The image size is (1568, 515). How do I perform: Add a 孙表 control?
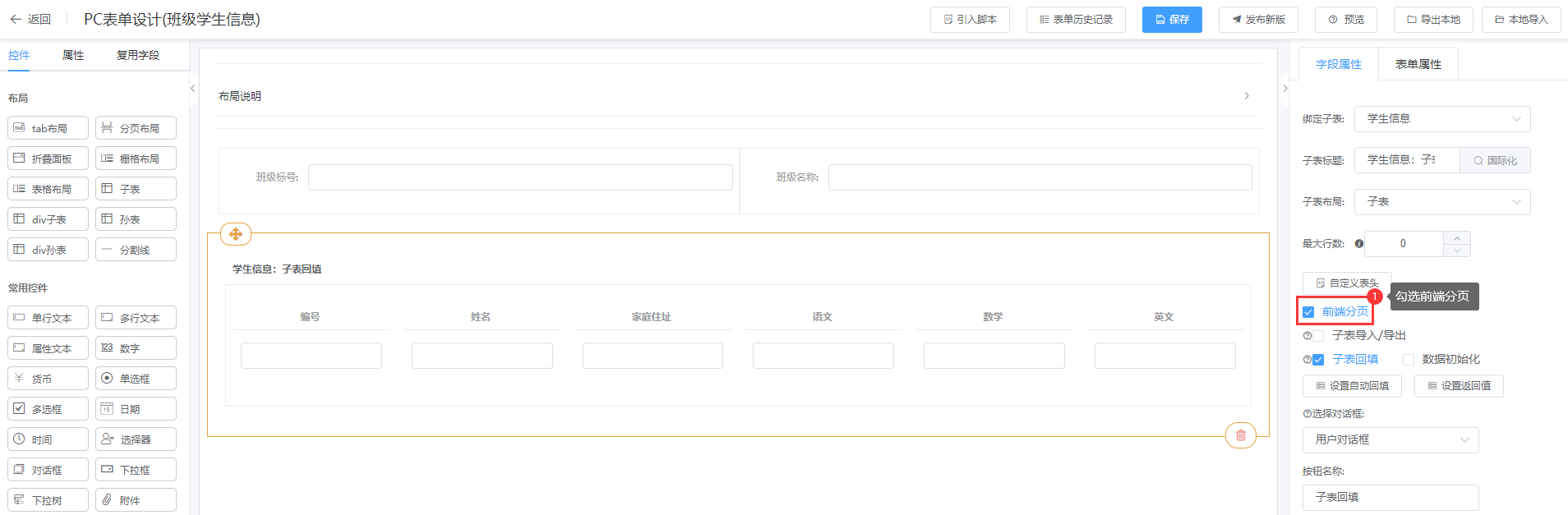[136, 219]
